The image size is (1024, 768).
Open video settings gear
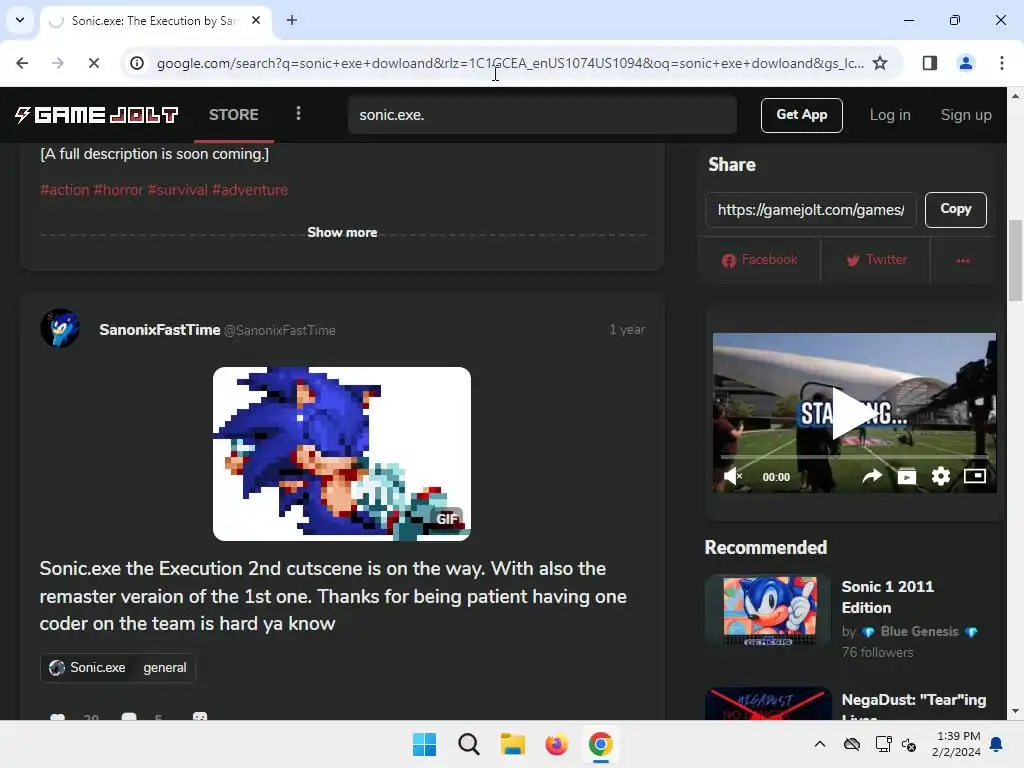940,476
